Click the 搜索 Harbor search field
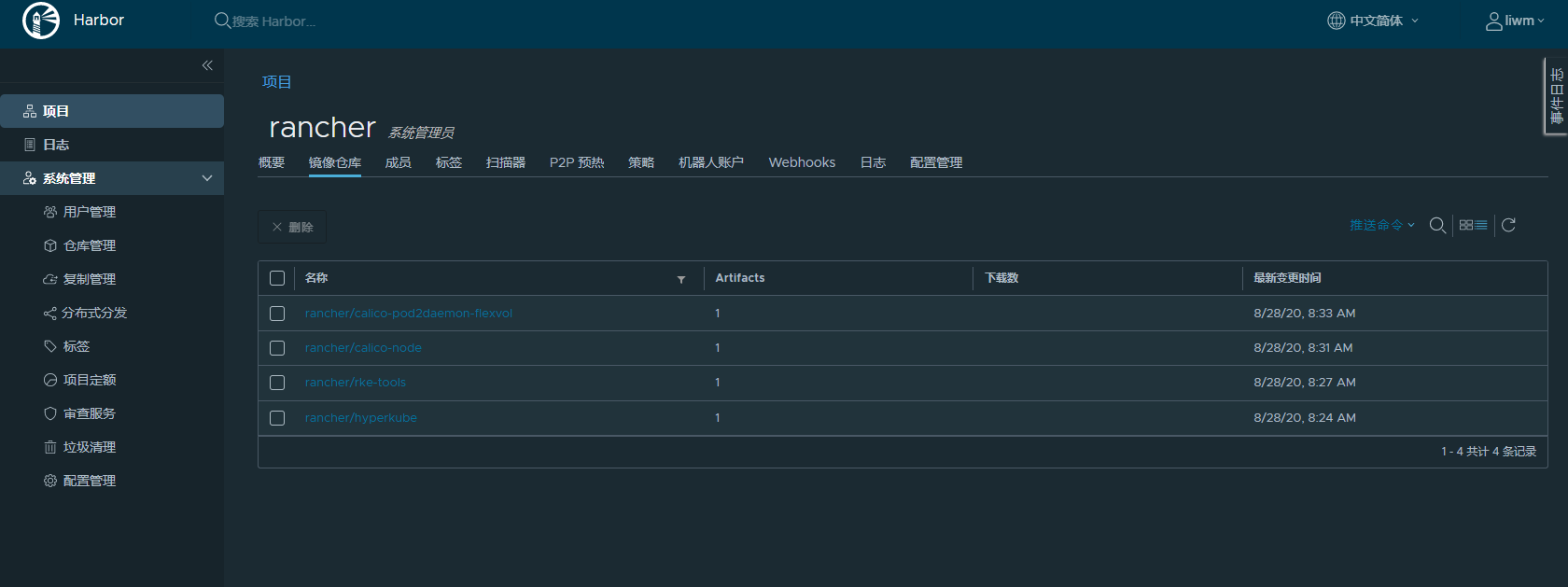 [x=274, y=21]
